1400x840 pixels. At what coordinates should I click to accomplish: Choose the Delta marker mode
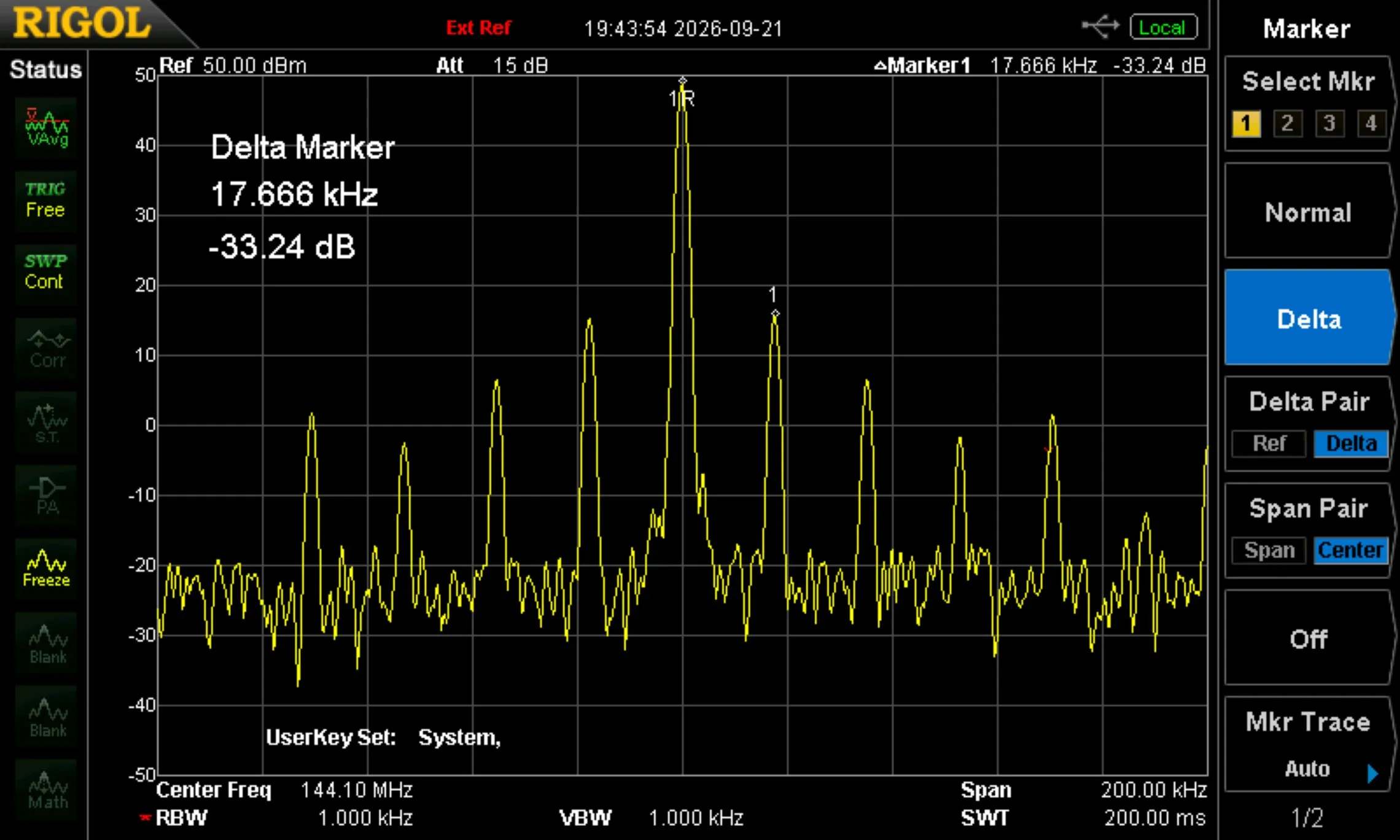[1308, 318]
